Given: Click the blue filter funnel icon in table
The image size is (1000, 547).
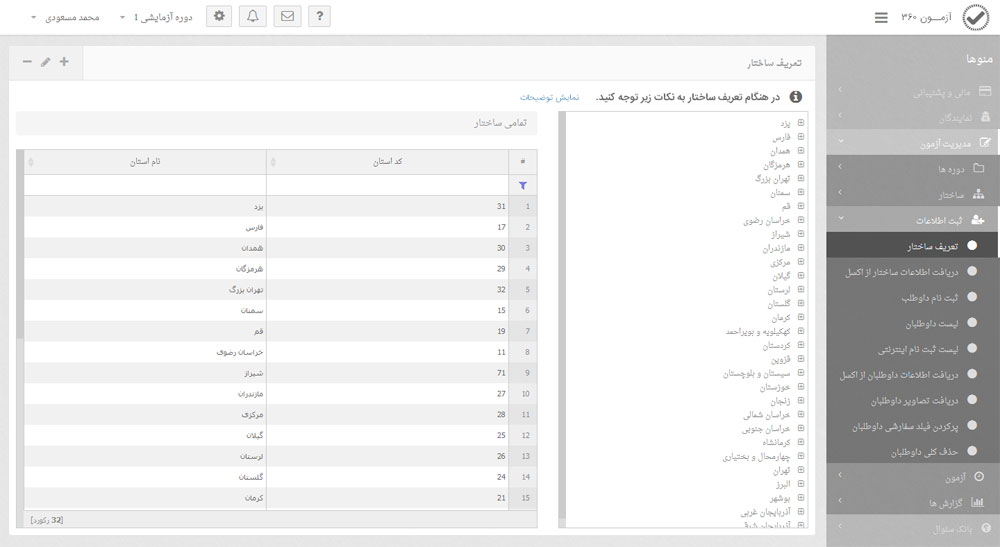Looking at the screenshot, I should point(522,186).
